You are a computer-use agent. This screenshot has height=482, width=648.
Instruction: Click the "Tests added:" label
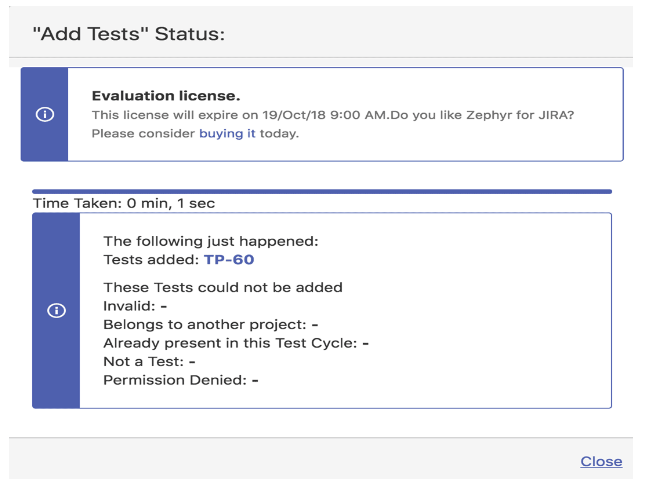151,260
